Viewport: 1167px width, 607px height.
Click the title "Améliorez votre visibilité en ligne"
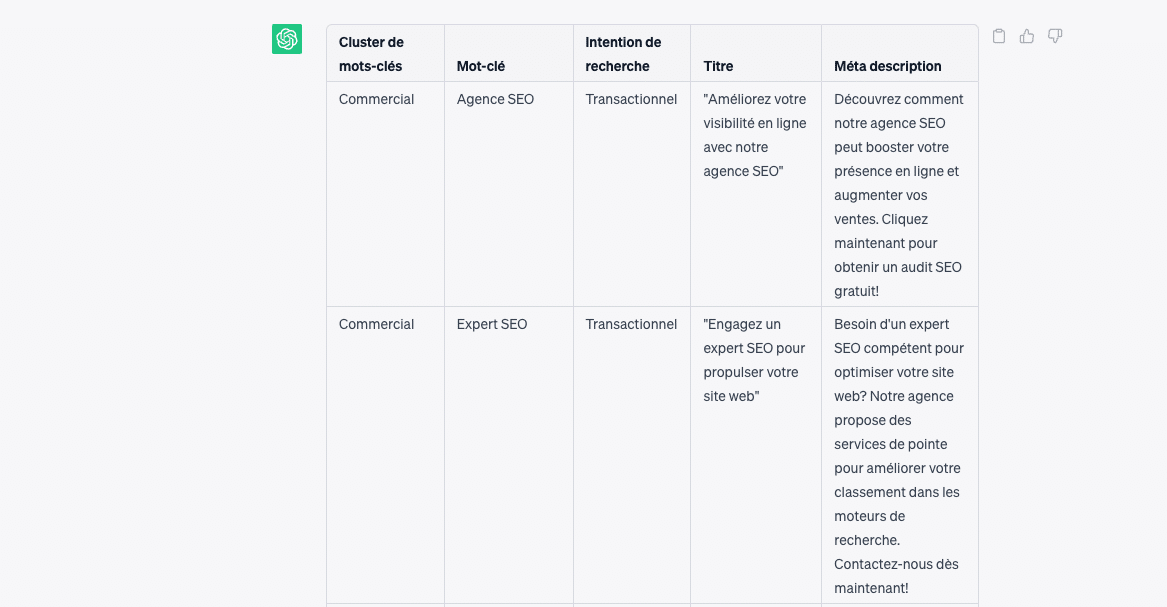coord(754,135)
